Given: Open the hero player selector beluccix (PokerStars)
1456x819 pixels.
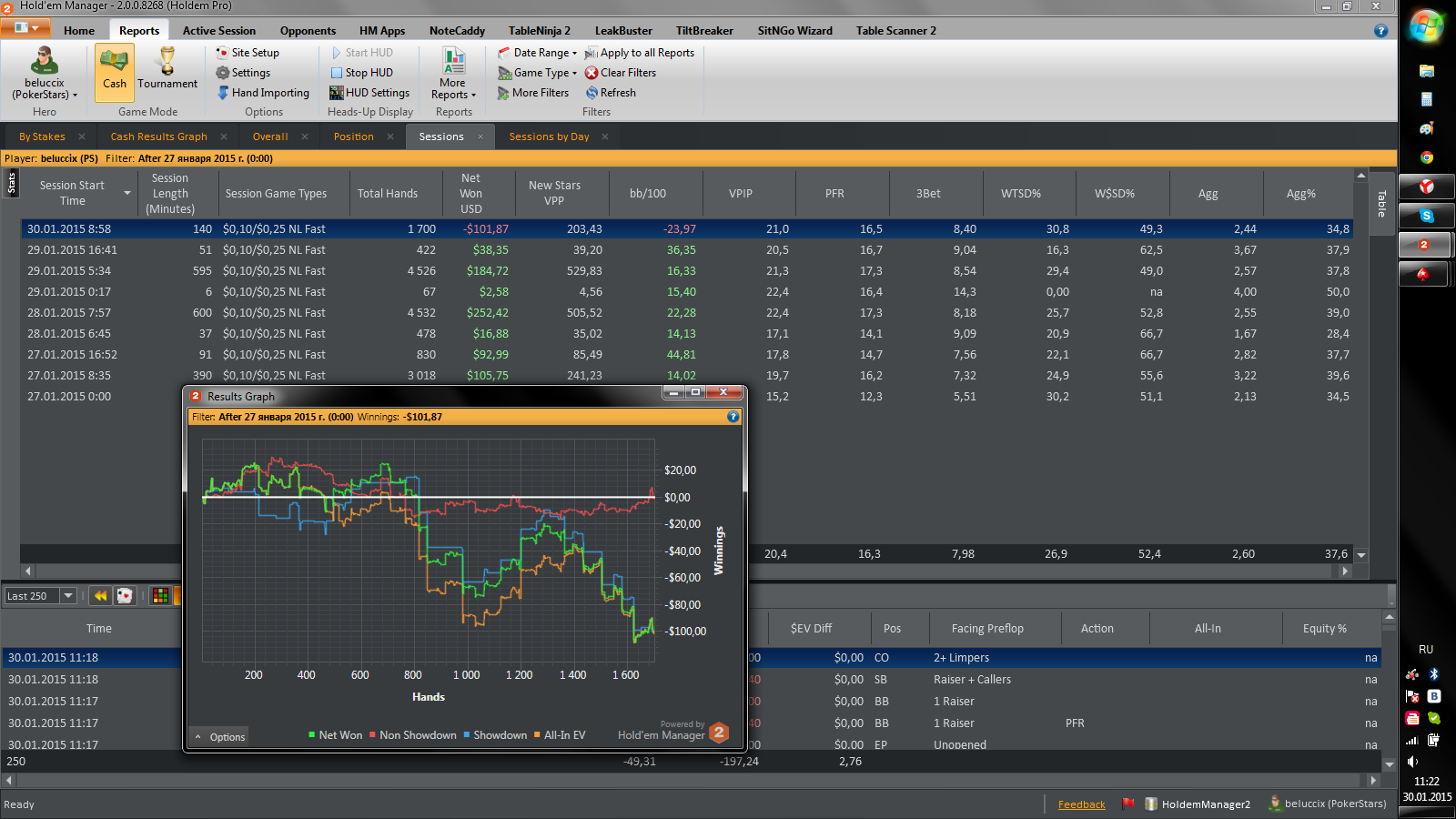Looking at the screenshot, I should [45, 73].
